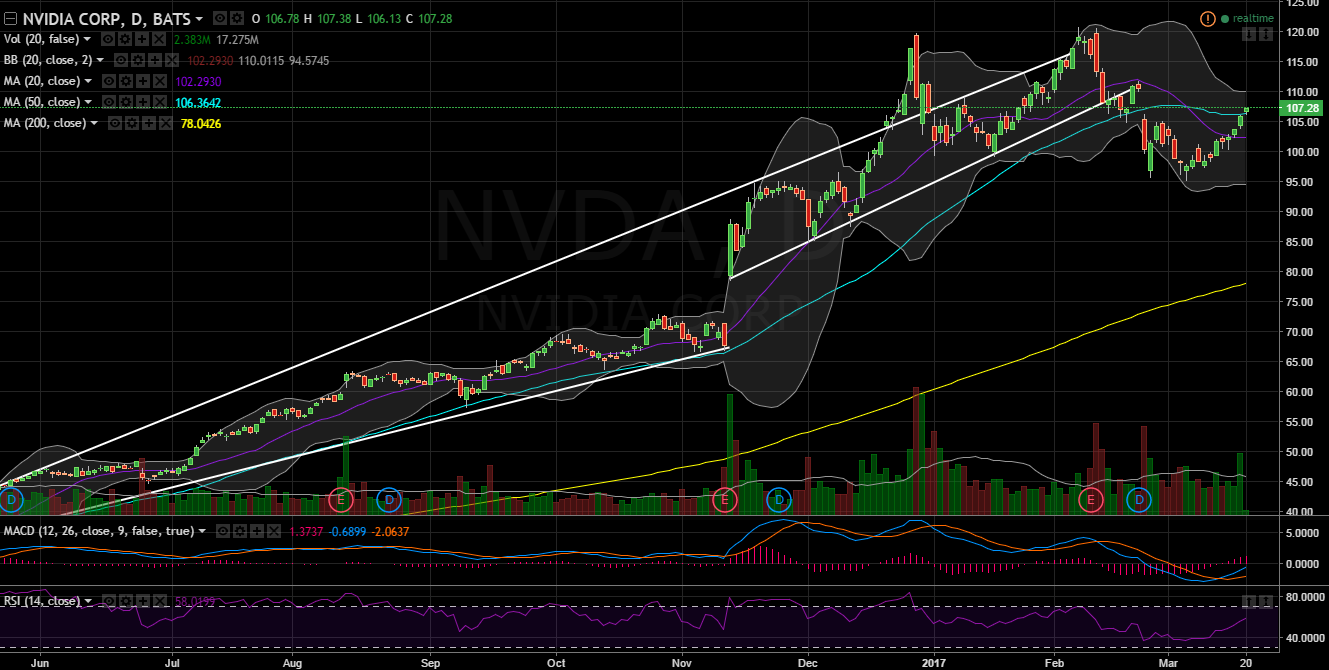The height and width of the screenshot is (670, 1329).
Task: Click the orange exclamation warning icon
Action: coord(1207,19)
